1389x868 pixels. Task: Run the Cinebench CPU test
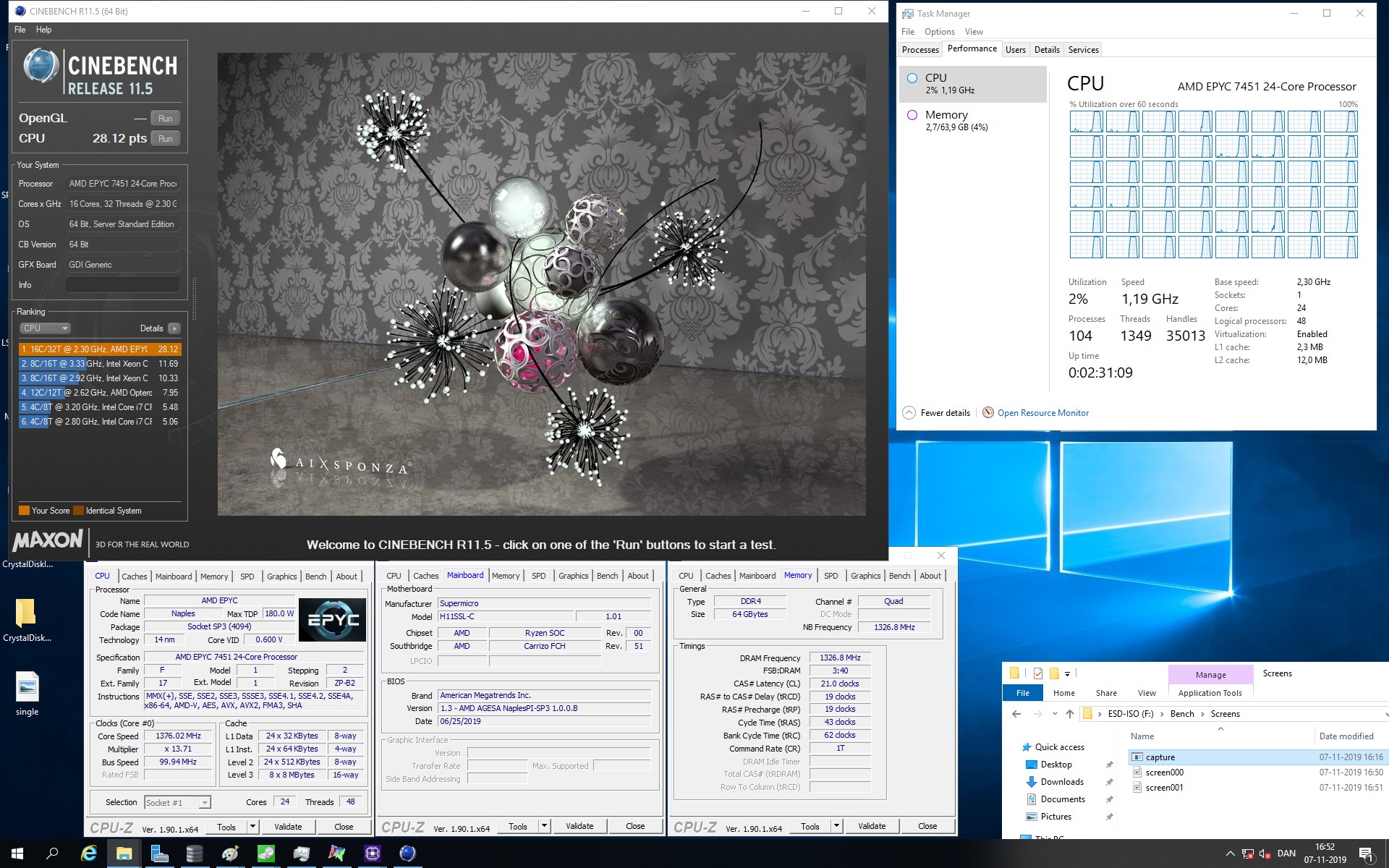coord(166,139)
